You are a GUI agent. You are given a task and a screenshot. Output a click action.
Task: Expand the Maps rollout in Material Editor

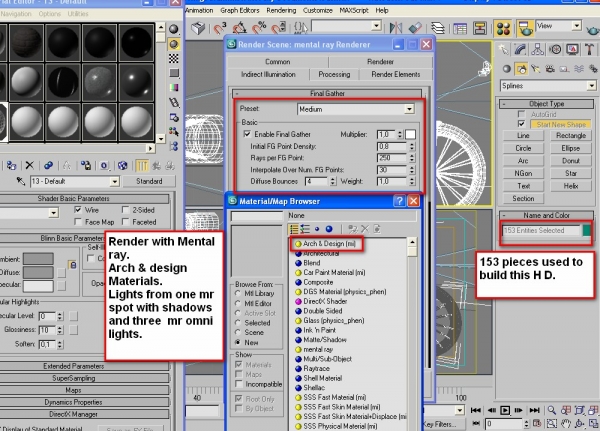pyautogui.click(x=73, y=390)
